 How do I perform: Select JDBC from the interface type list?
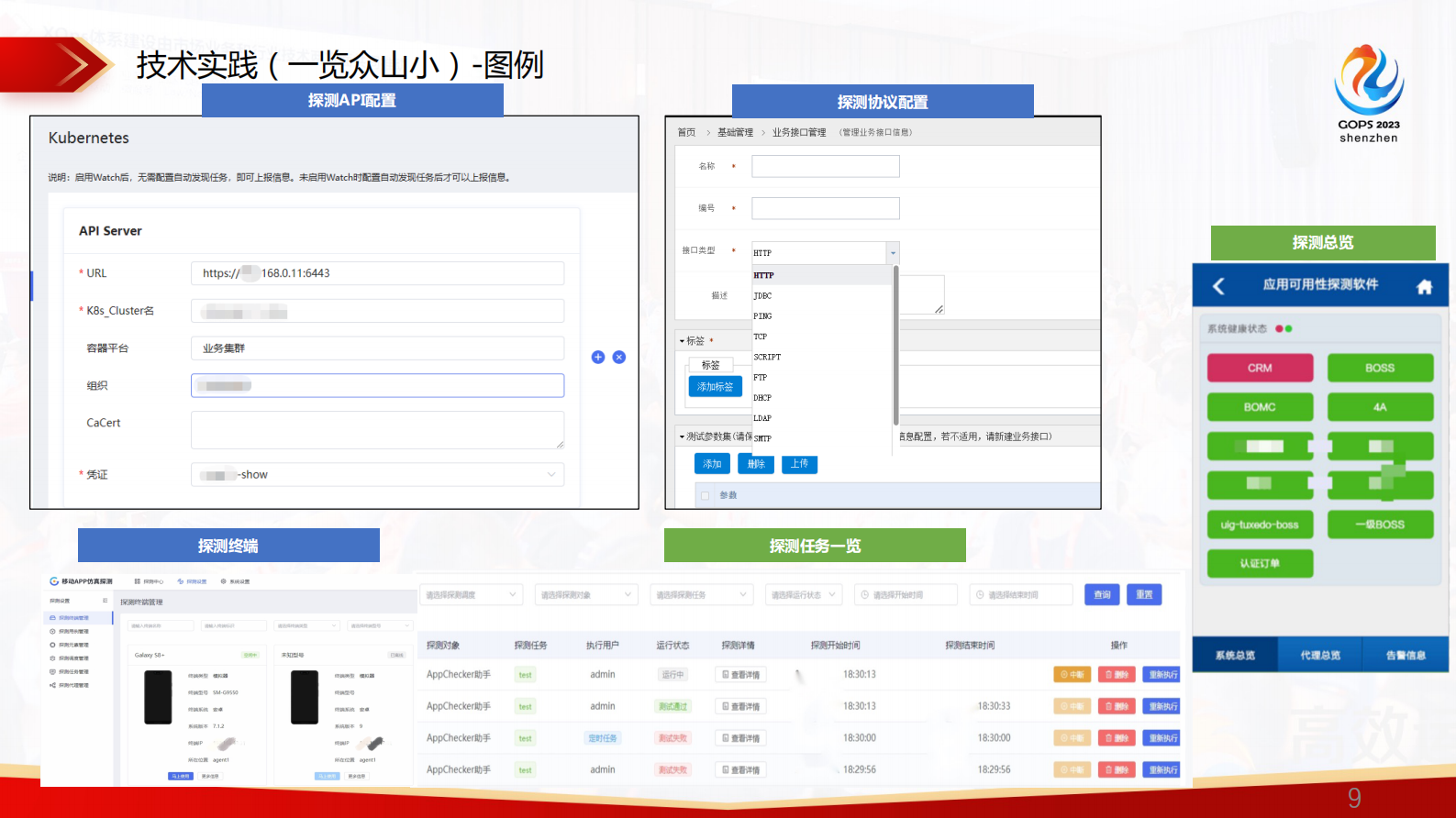(x=763, y=296)
